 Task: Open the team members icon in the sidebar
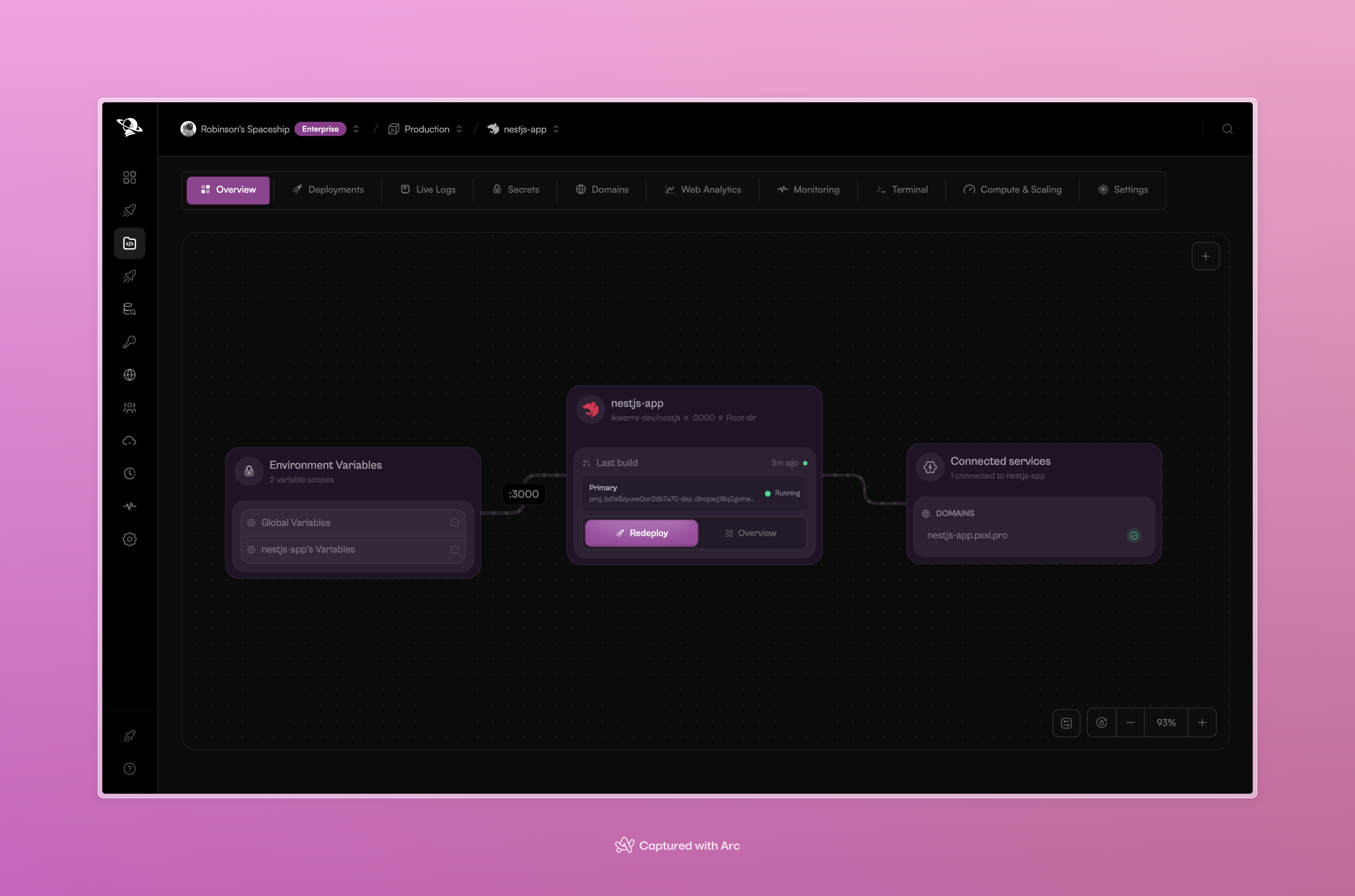click(130, 408)
